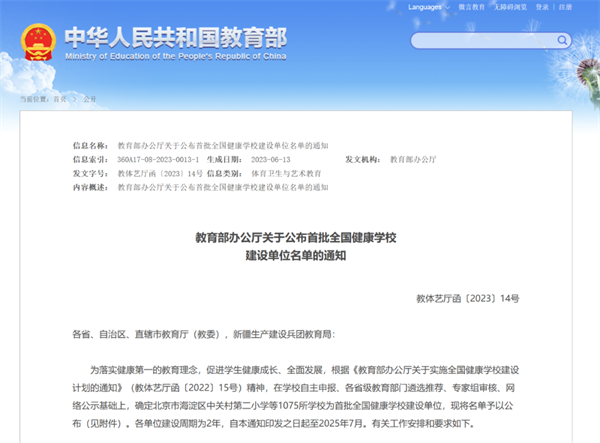600x443 pixels.
Task: Click the 信息索引 label
Action: click(90, 160)
